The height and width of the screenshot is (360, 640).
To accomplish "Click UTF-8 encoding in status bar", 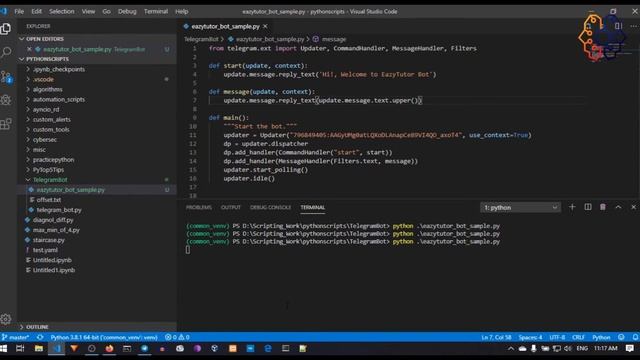I will pyautogui.click(x=557, y=338).
